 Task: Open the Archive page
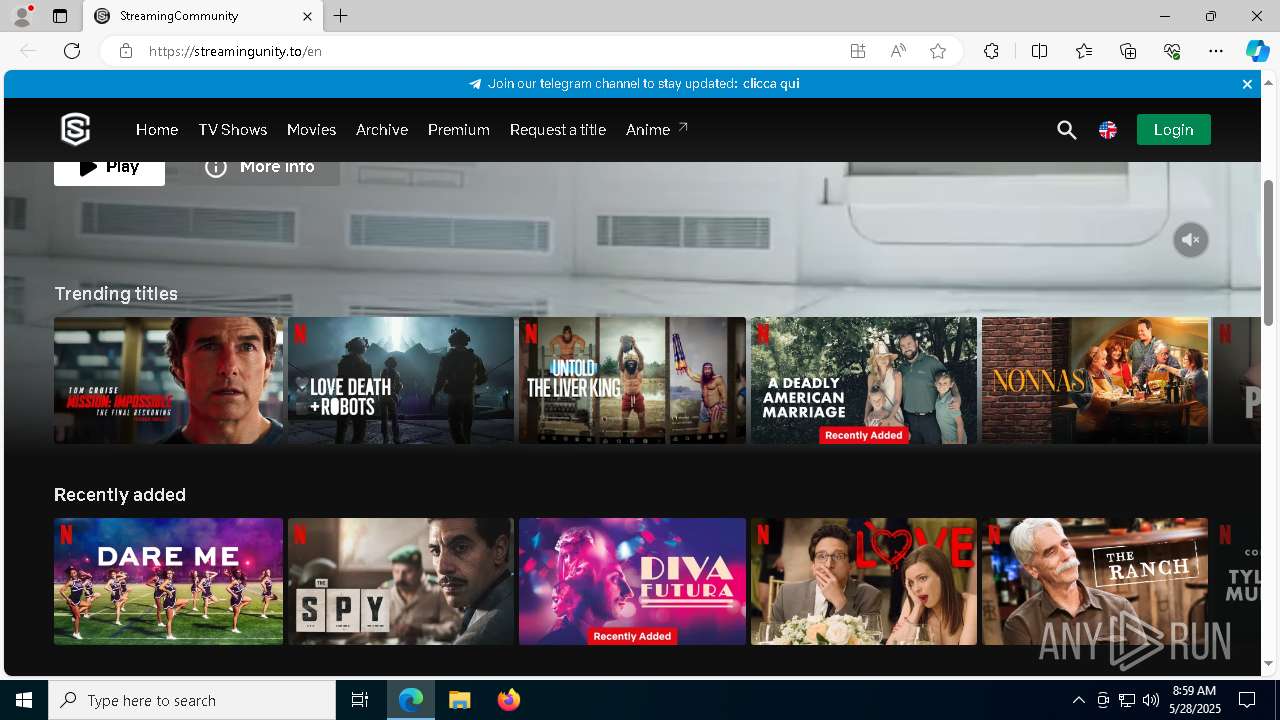(382, 130)
